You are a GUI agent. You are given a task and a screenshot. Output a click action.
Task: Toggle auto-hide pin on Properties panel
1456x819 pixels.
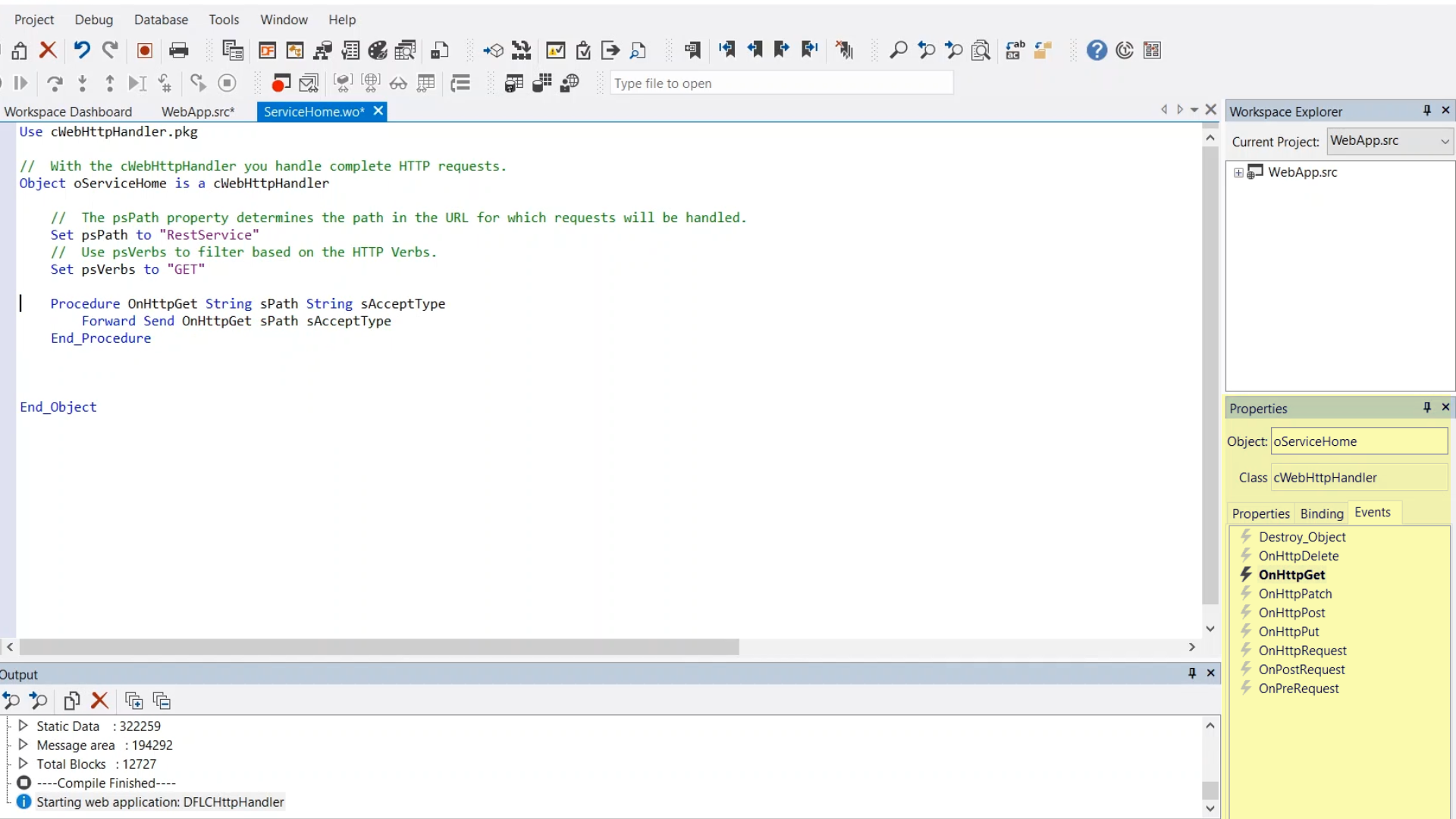click(x=1427, y=408)
